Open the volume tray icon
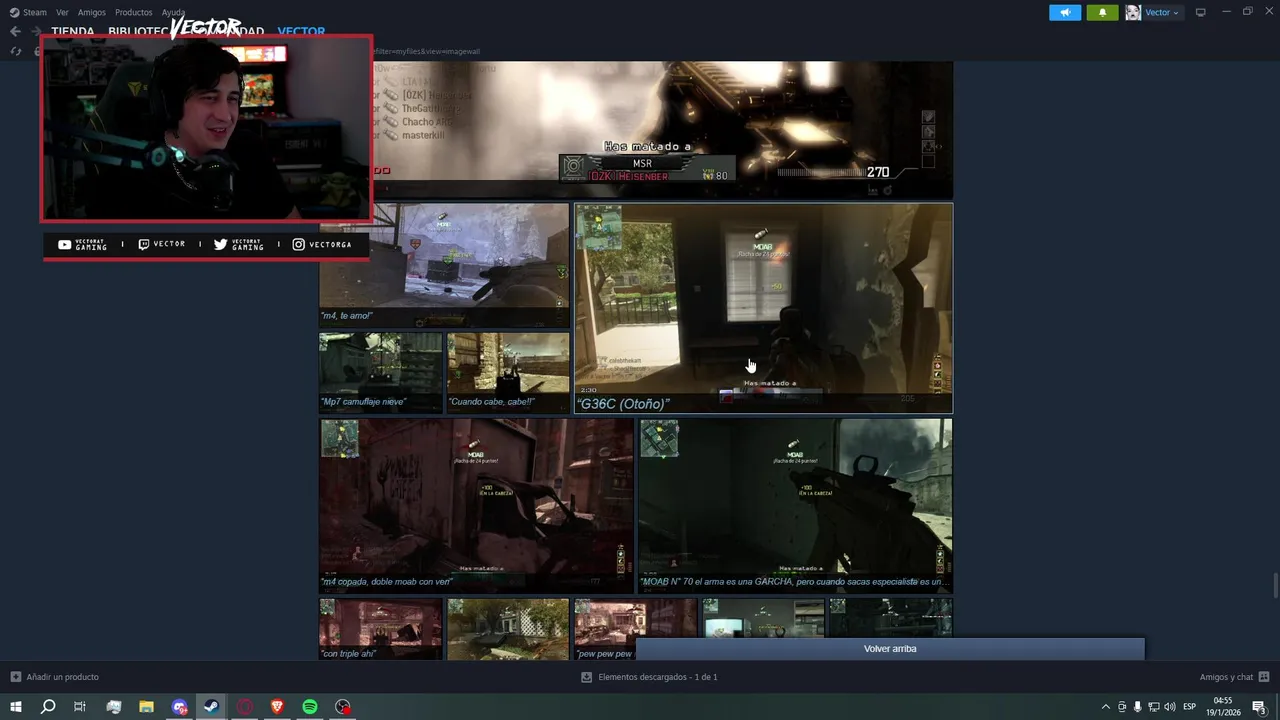1280x720 pixels. click(1169, 707)
